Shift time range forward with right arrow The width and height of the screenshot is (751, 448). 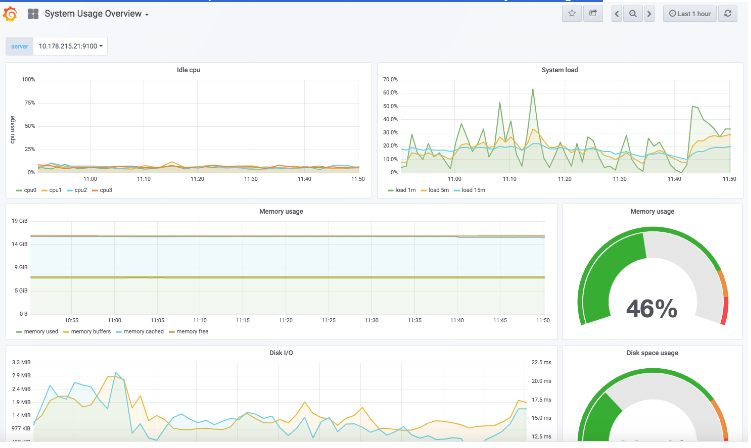(x=649, y=14)
